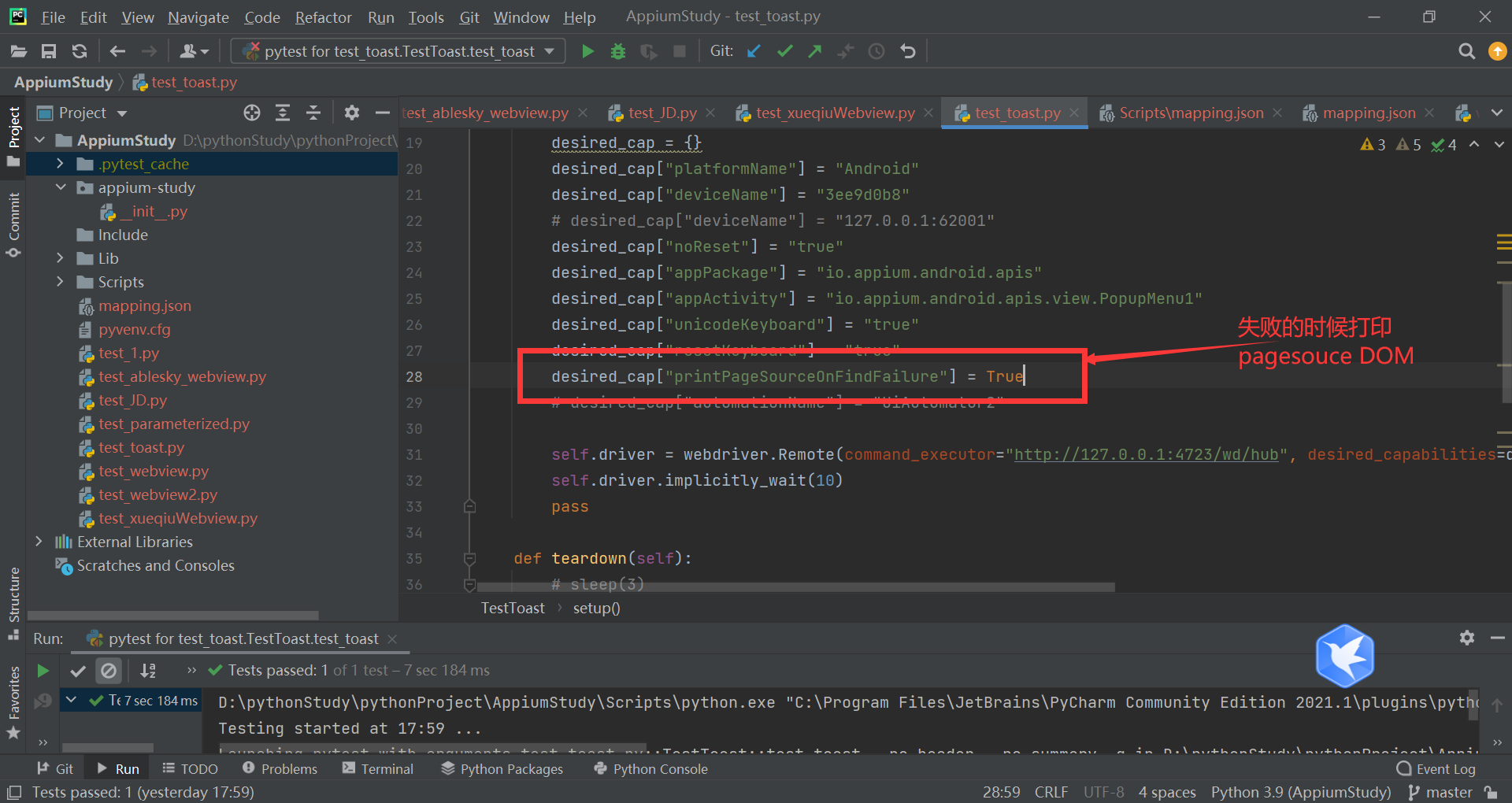Click the locate-file crosshair icon in Project panel
Viewport: 1512px width, 803px height.
tap(252, 113)
